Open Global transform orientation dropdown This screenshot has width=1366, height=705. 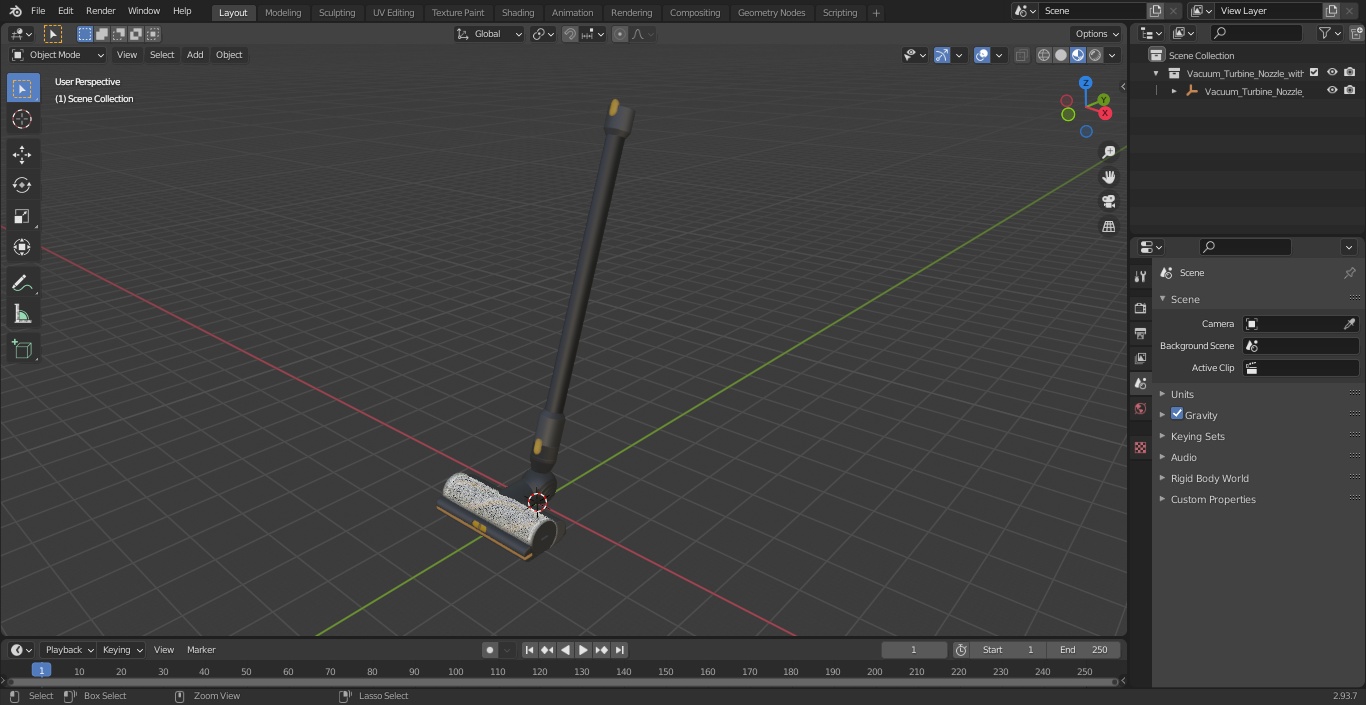coord(489,34)
